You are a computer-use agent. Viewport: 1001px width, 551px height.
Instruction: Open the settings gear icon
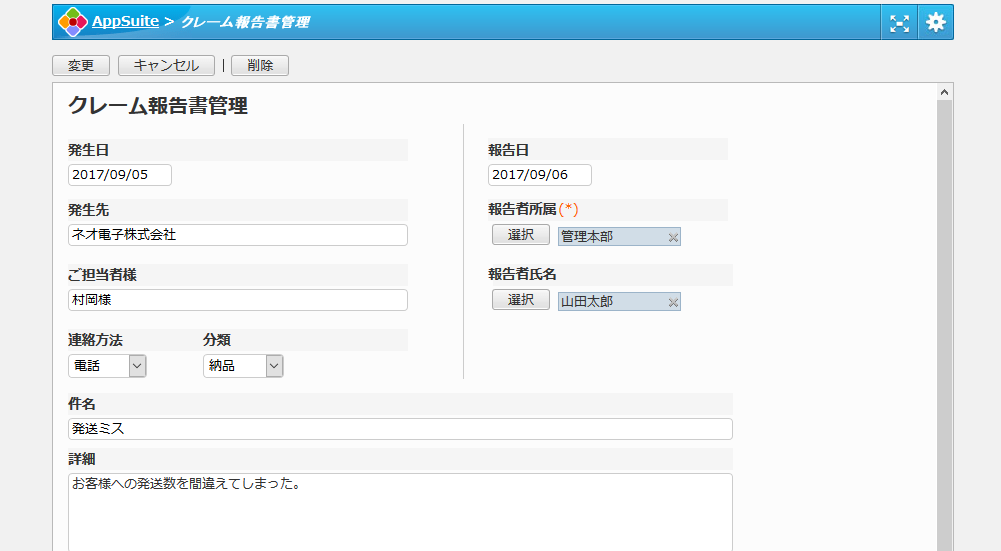[935, 23]
